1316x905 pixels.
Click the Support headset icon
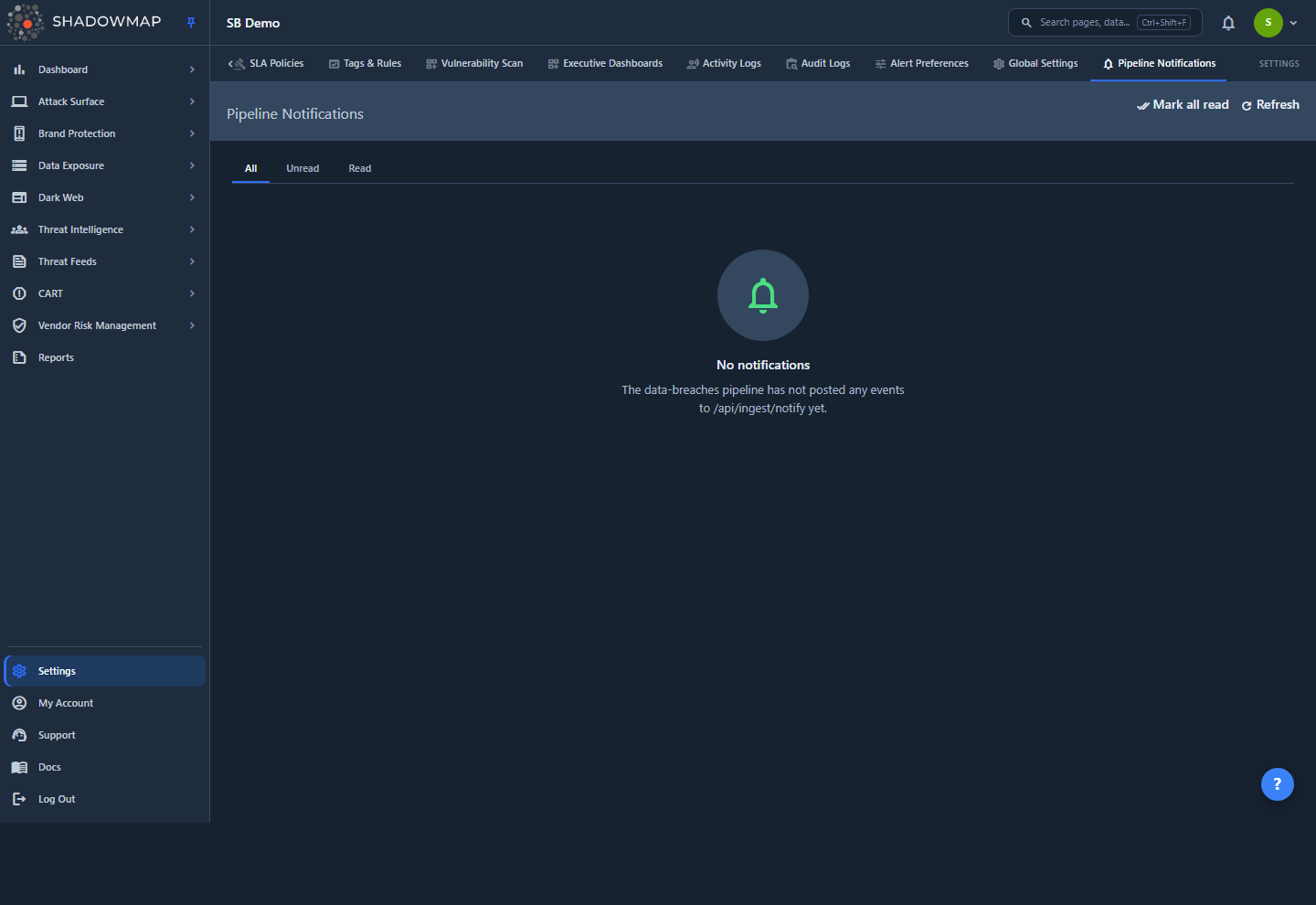(19, 735)
